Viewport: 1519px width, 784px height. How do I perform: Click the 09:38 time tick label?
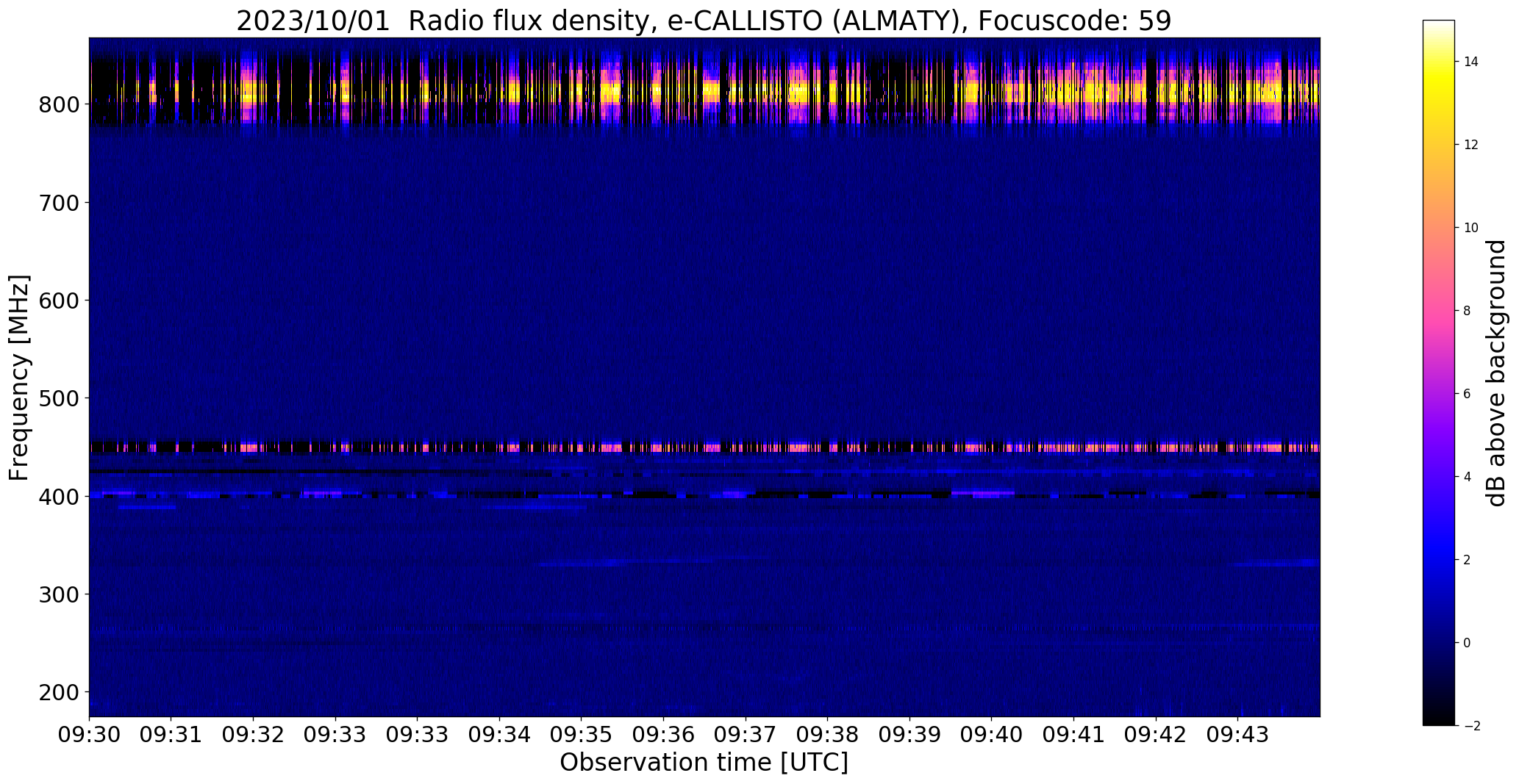click(828, 735)
